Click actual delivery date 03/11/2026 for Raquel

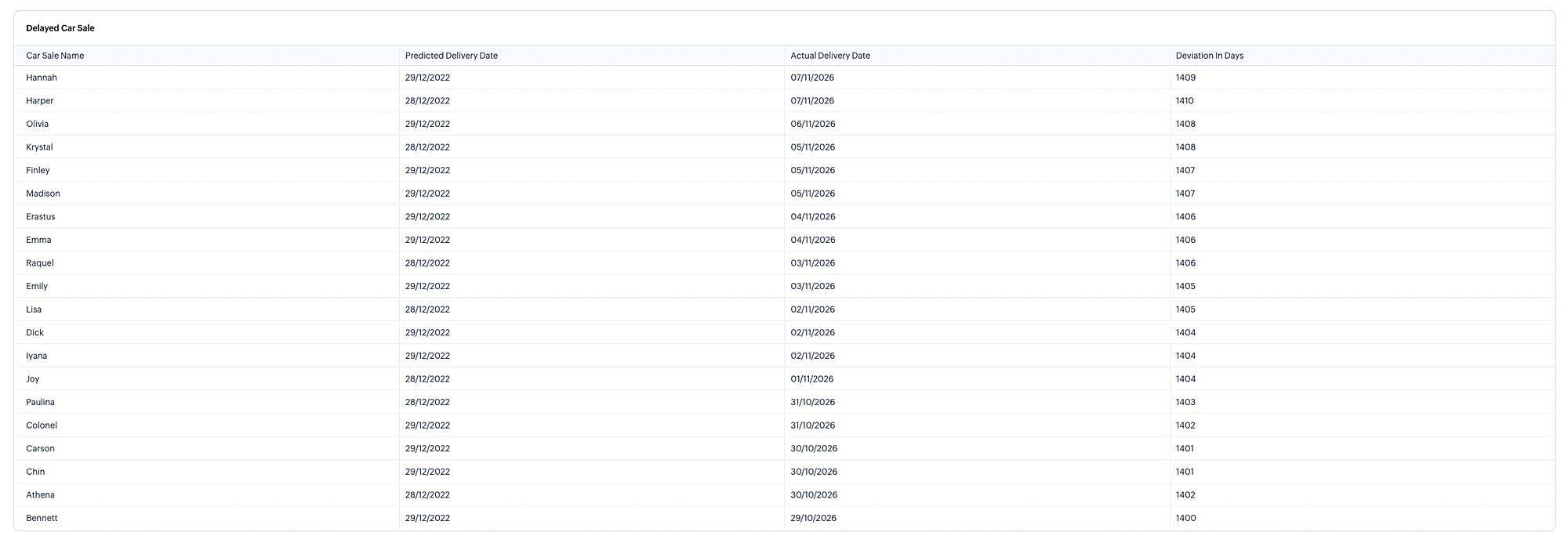coord(813,263)
